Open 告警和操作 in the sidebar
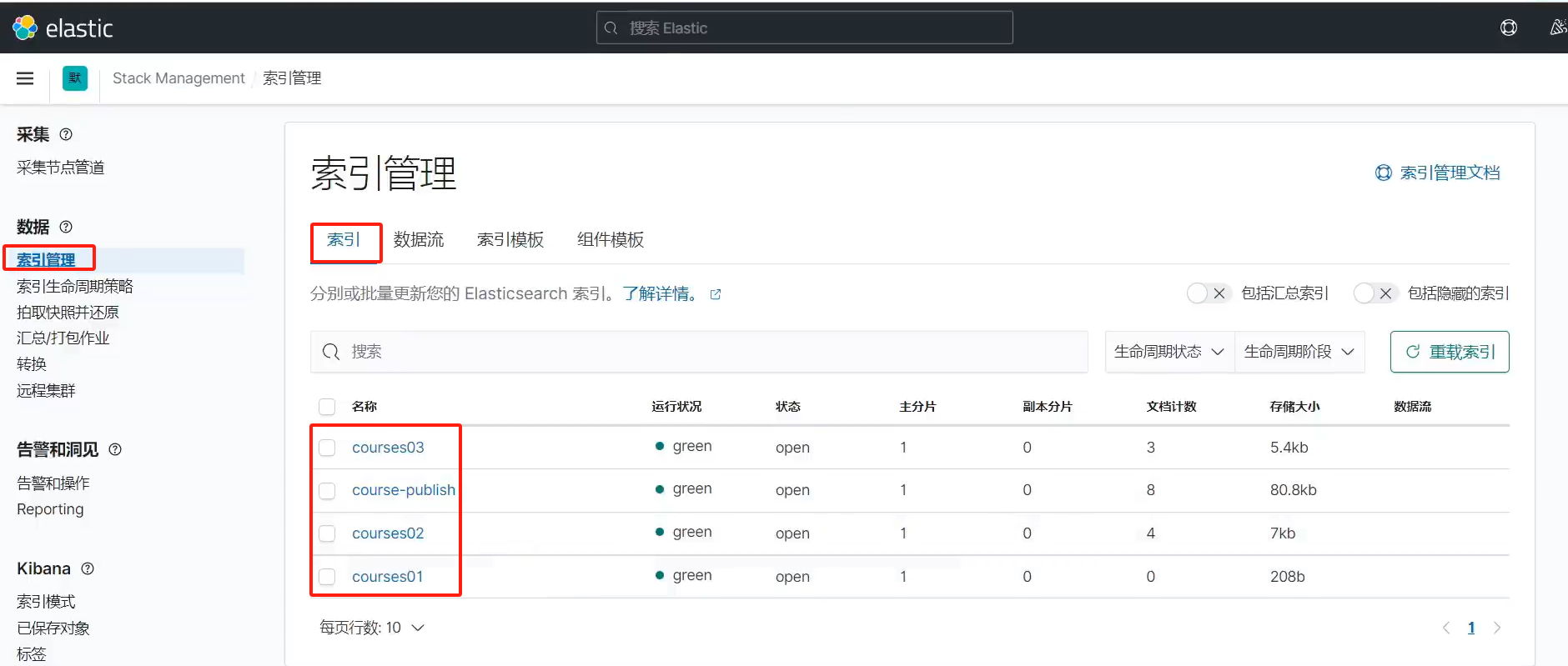 pyautogui.click(x=53, y=483)
